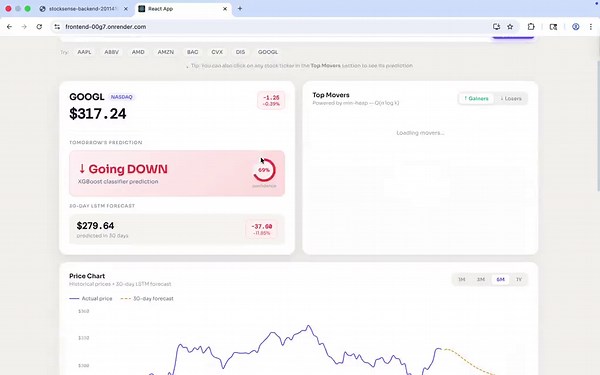The image size is (600, 375).
Task: Open the Chrome profile avatar
Action: pos(576,27)
